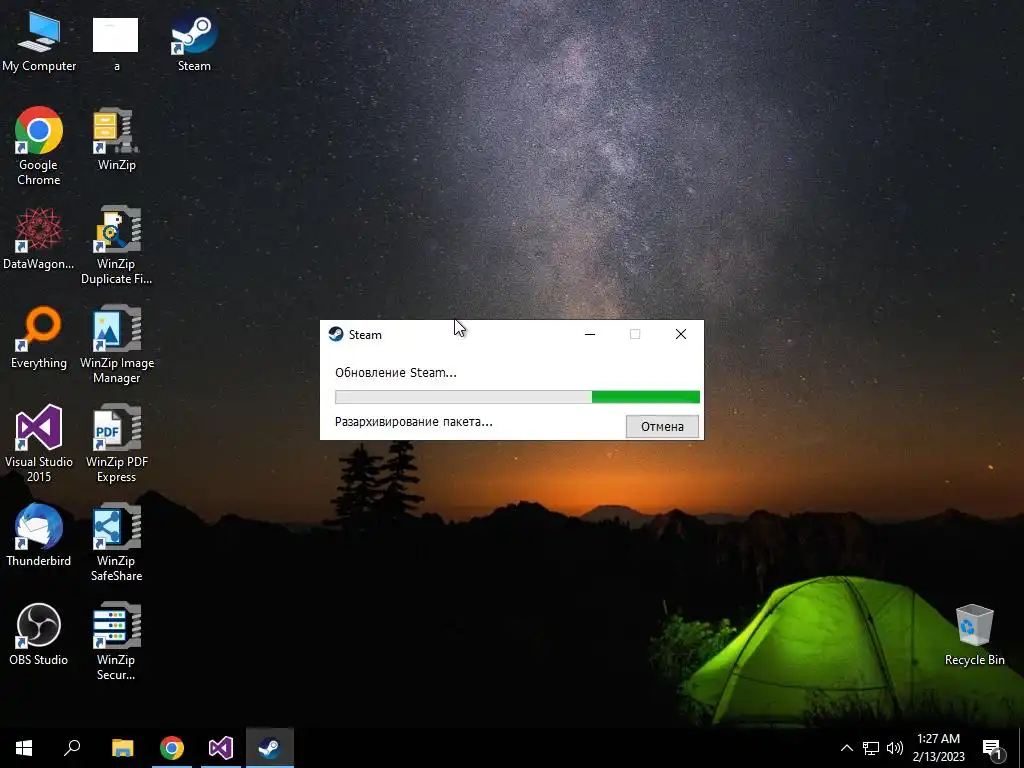
Task: Click the Steam taskbar button
Action: [270, 748]
